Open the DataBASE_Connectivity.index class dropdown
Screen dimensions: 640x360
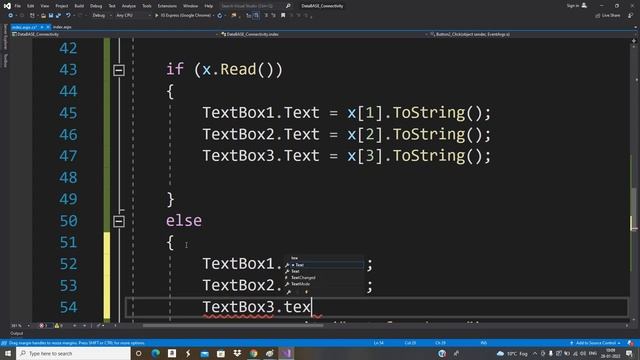[x=324, y=34]
